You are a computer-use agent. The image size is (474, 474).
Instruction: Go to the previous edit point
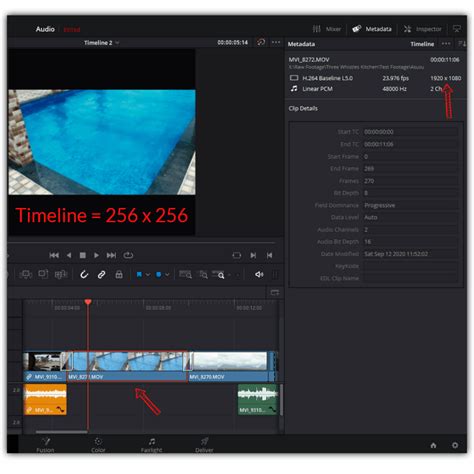[269, 256]
